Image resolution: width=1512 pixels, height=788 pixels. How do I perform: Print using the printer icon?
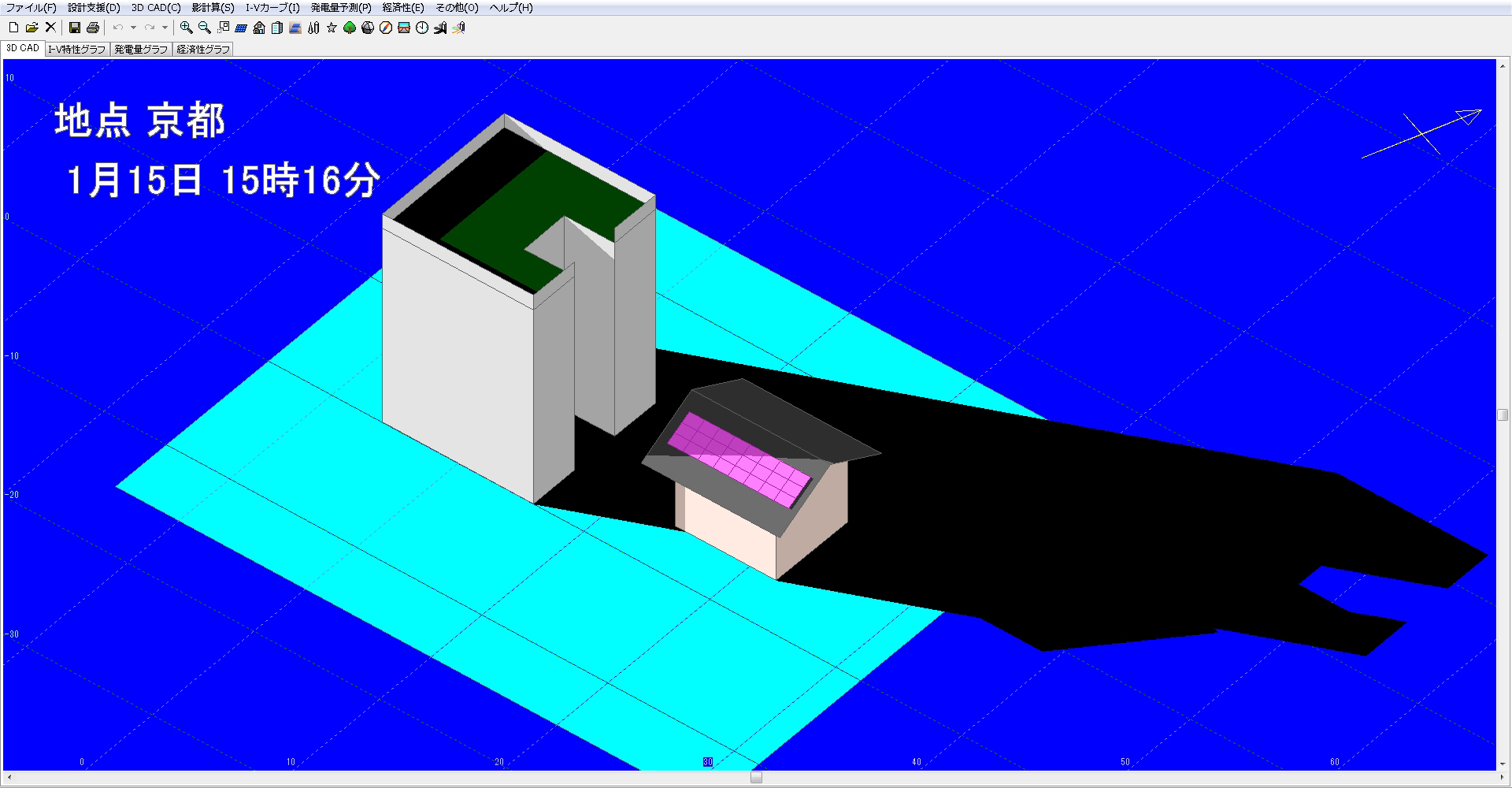pos(93,28)
